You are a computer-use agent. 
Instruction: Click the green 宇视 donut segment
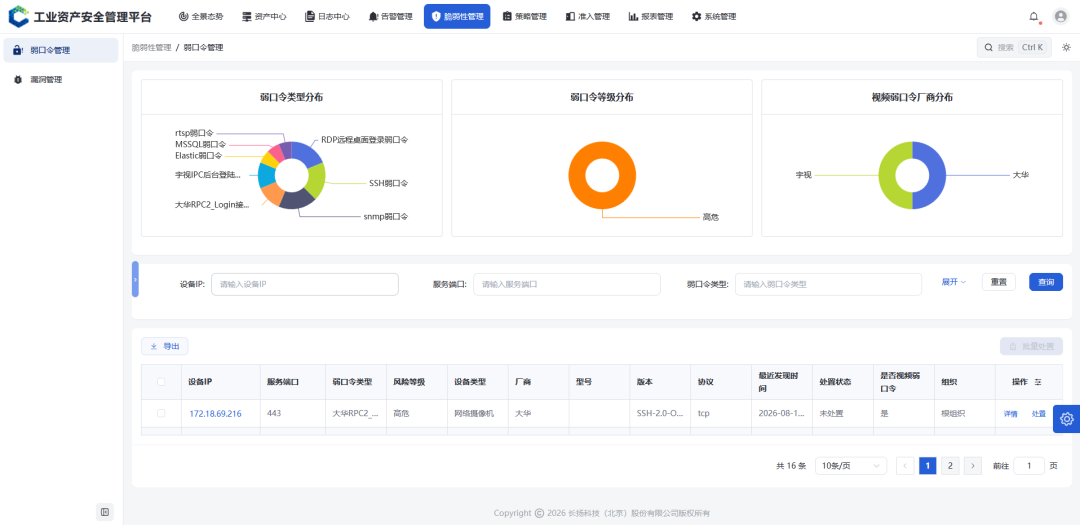pyautogui.click(x=888, y=176)
